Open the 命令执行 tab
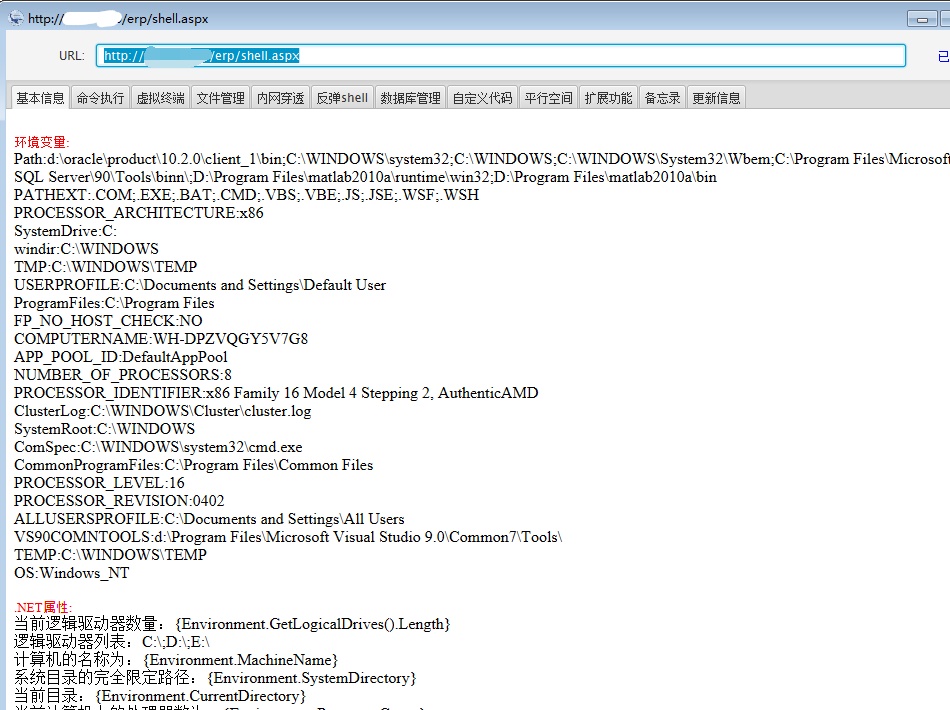The width and height of the screenshot is (950, 710). pyautogui.click(x=101, y=98)
